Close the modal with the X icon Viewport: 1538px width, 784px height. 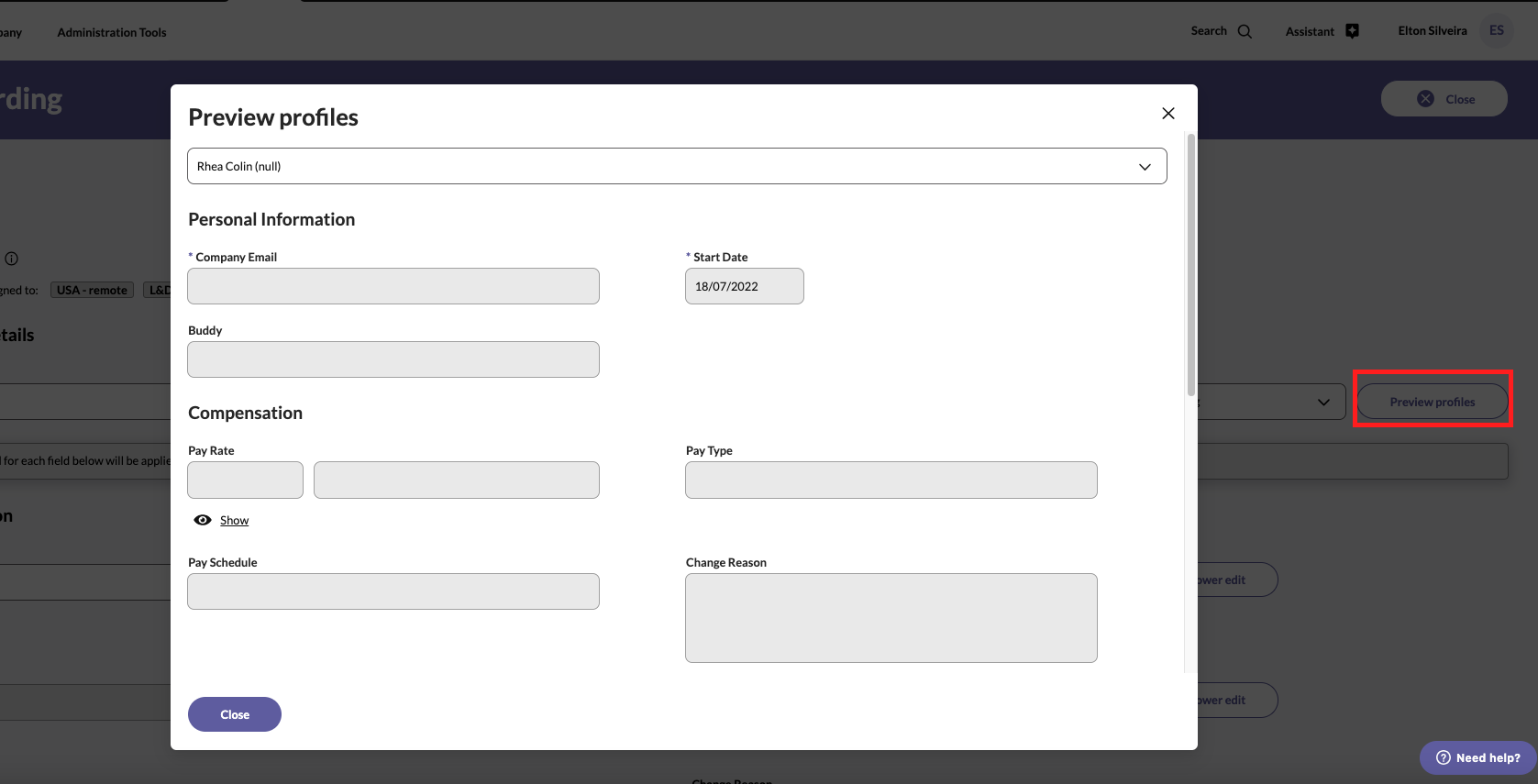point(1167,114)
